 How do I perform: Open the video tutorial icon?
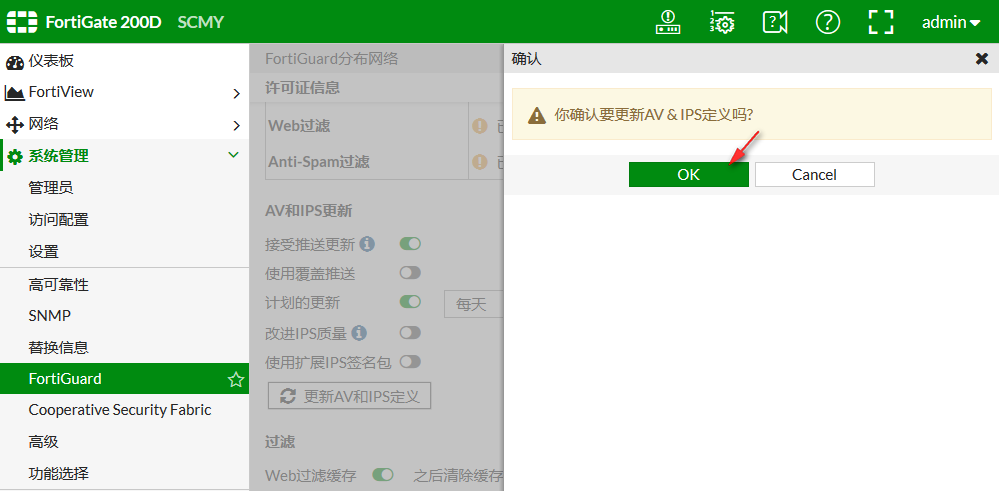(x=775, y=22)
